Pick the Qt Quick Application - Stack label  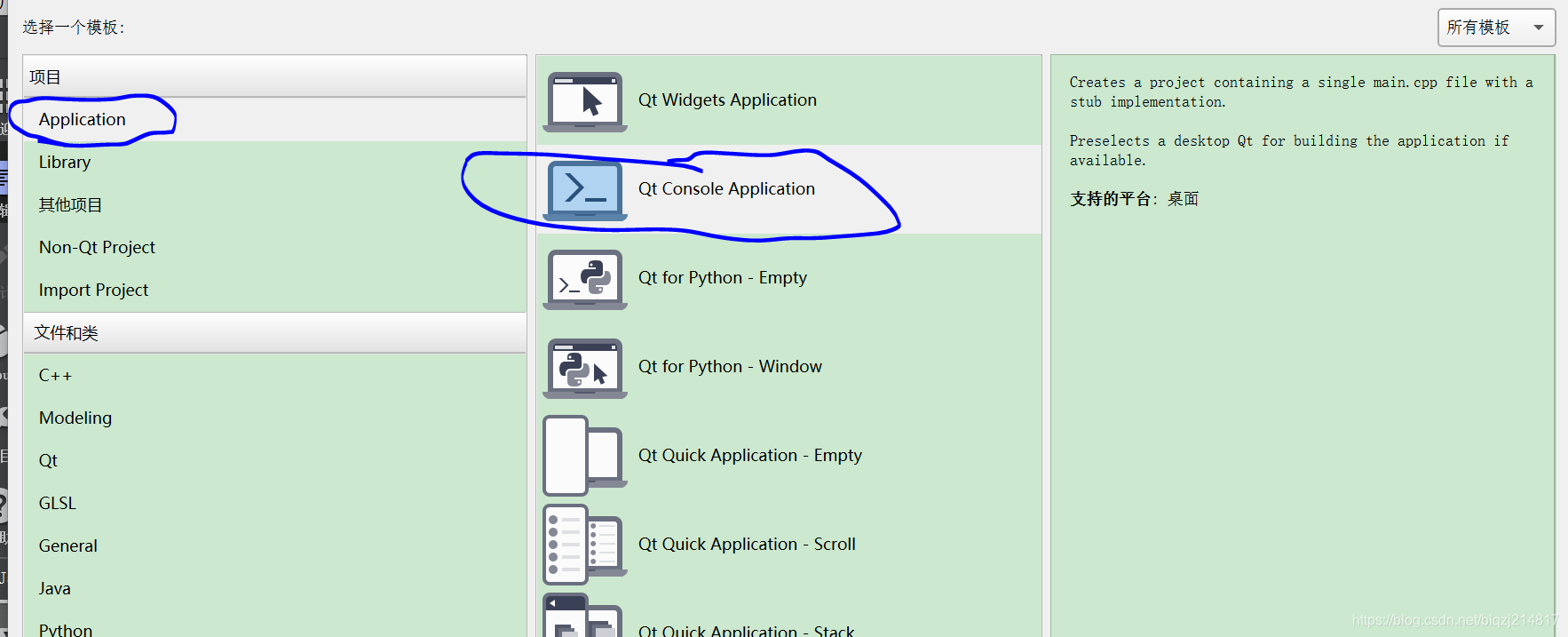coord(746,630)
